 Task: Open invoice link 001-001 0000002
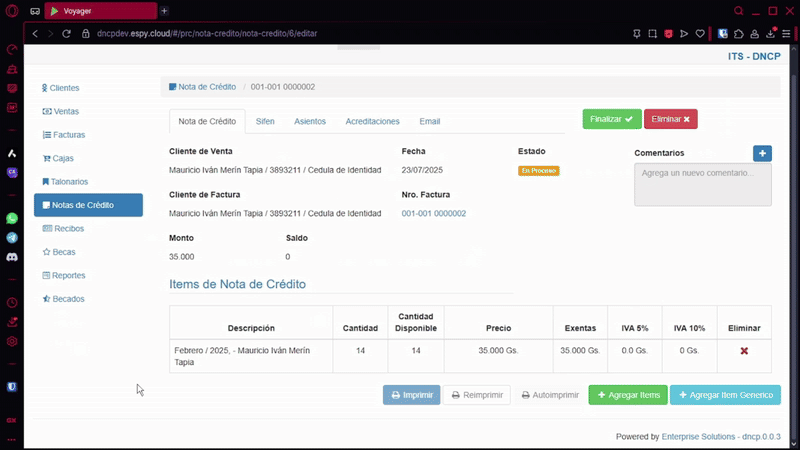coord(434,214)
